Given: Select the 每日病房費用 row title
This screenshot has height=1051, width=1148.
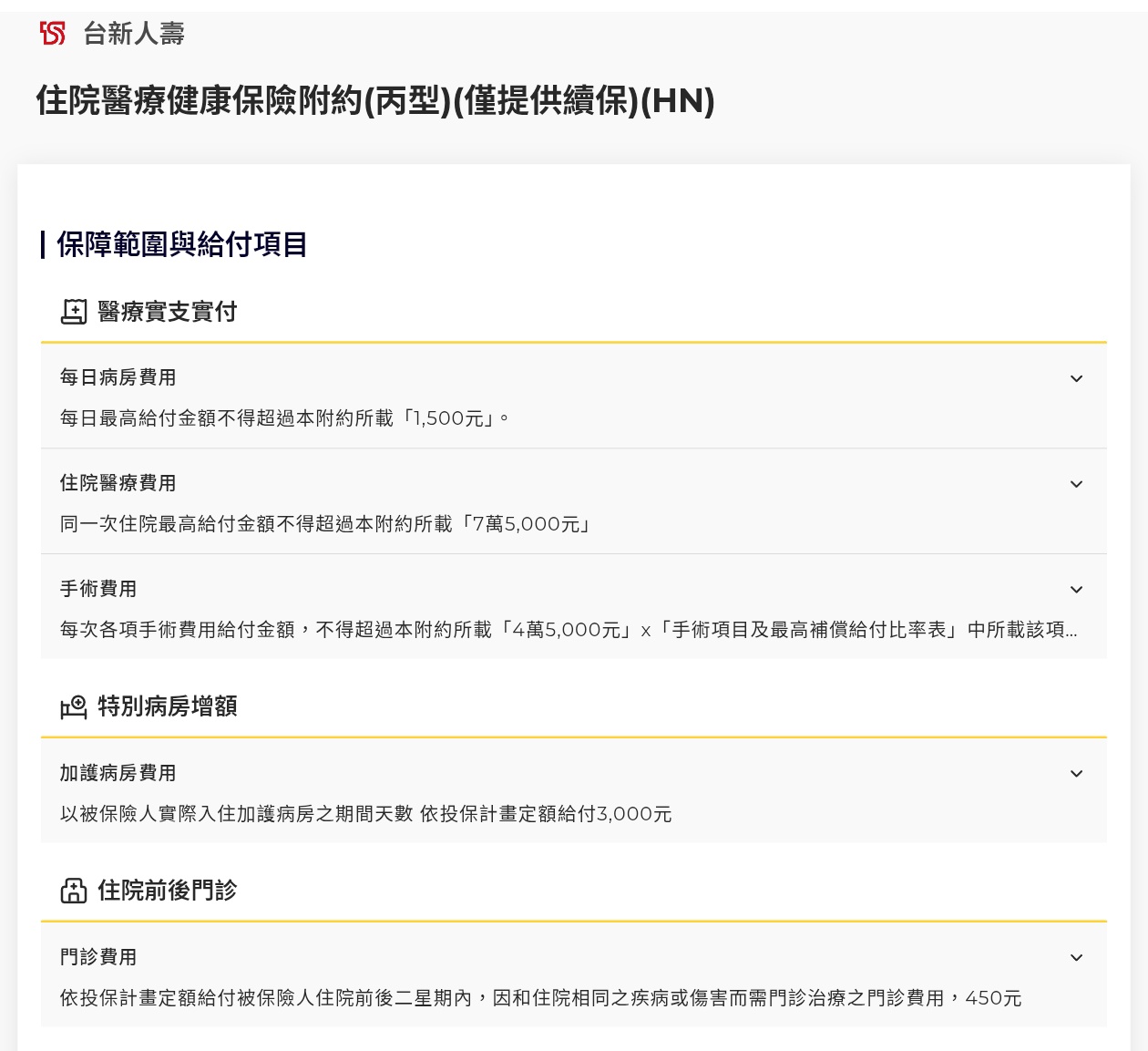Looking at the screenshot, I should [x=118, y=377].
